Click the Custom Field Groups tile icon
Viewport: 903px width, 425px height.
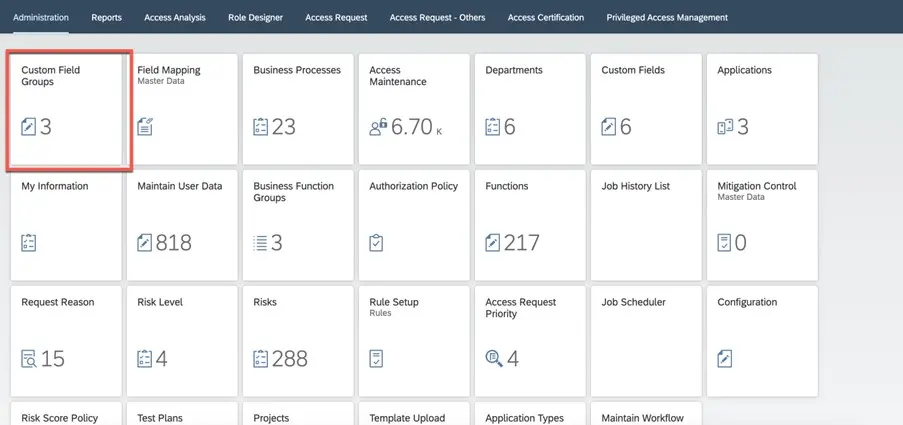click(x=29, y=127)
